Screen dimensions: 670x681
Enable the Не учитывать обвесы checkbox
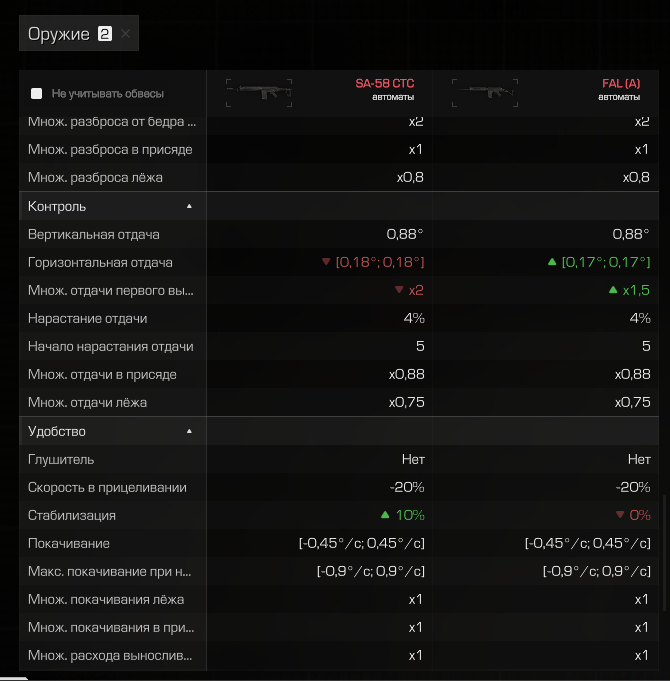[36, 93]
